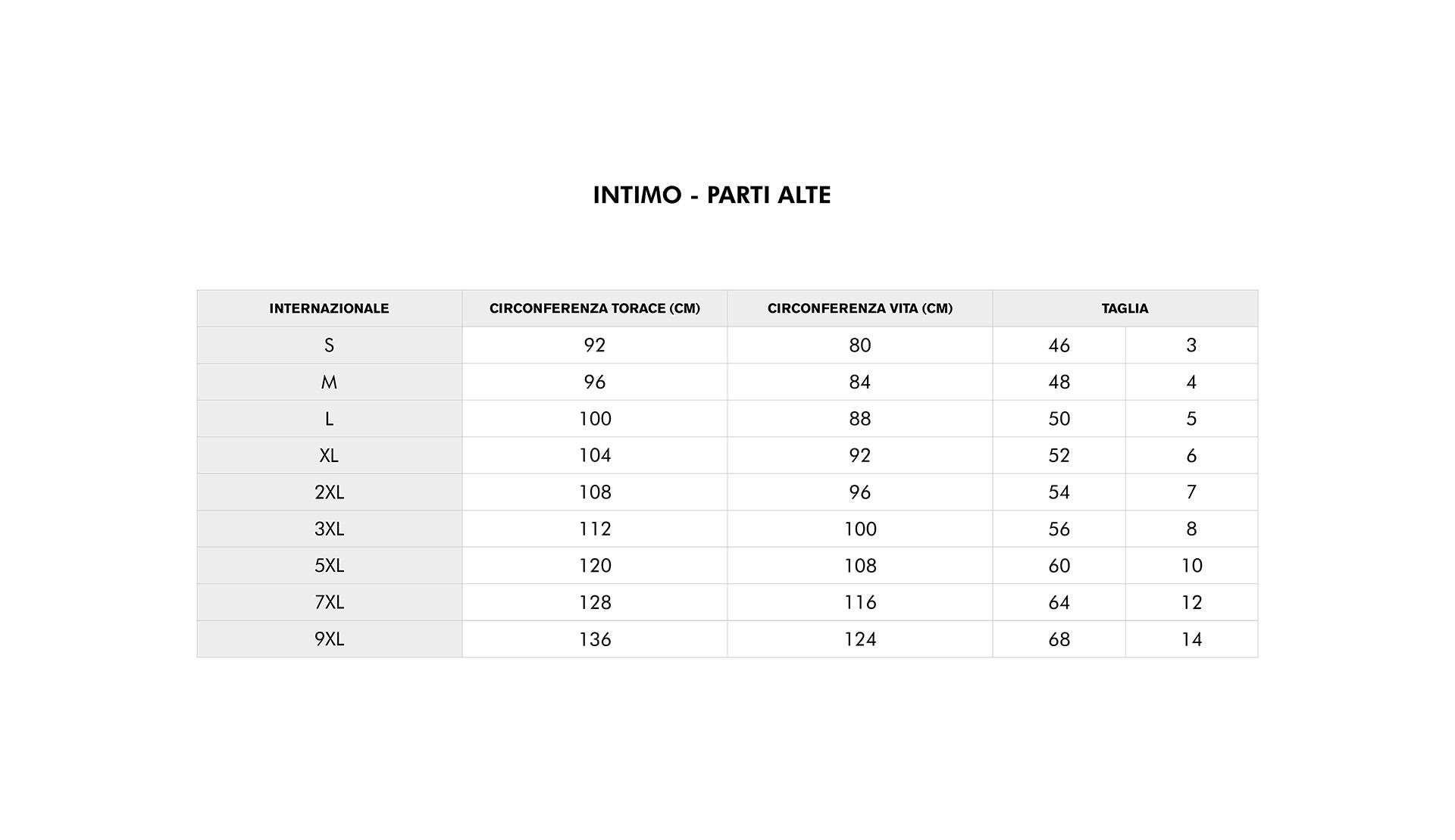1455x840 pixels.
Task: Click the 9XL size row label
Action: (x=329, y=639)
